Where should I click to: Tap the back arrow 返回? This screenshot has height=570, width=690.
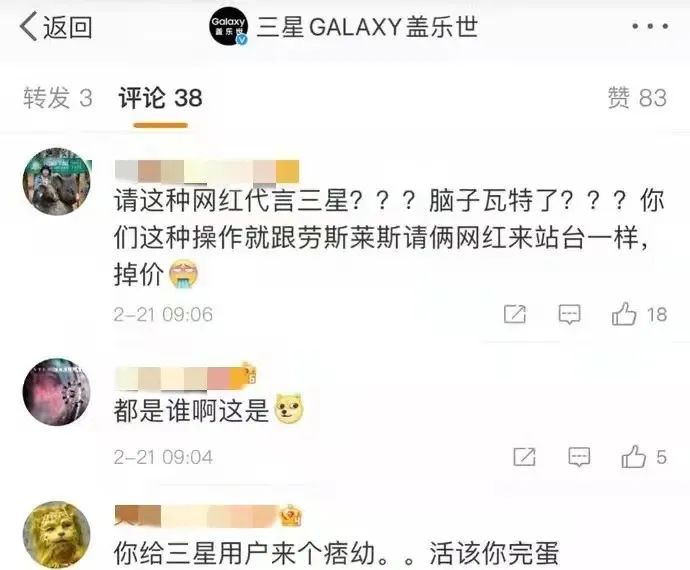pyautogui.click(x=55, y=27)
